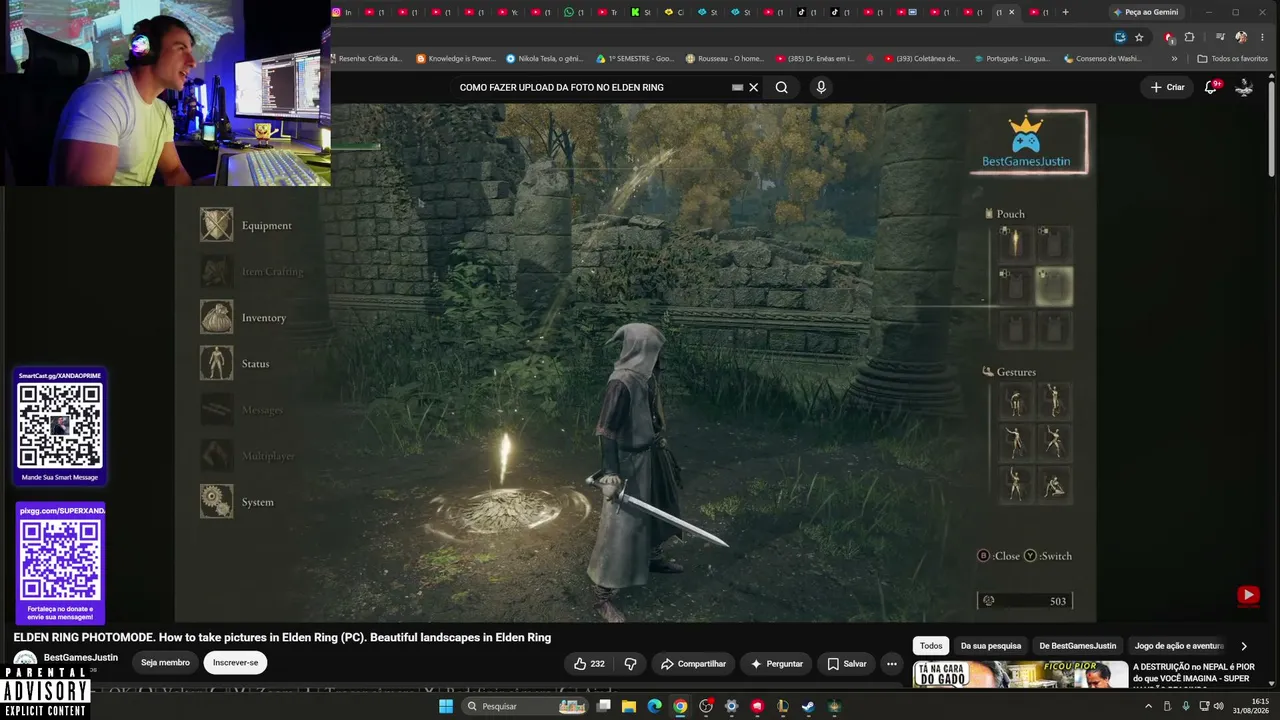Open the more actions ellipsis menu
Viewport: 1280px width, 720px height.
[x=892, y=663]
